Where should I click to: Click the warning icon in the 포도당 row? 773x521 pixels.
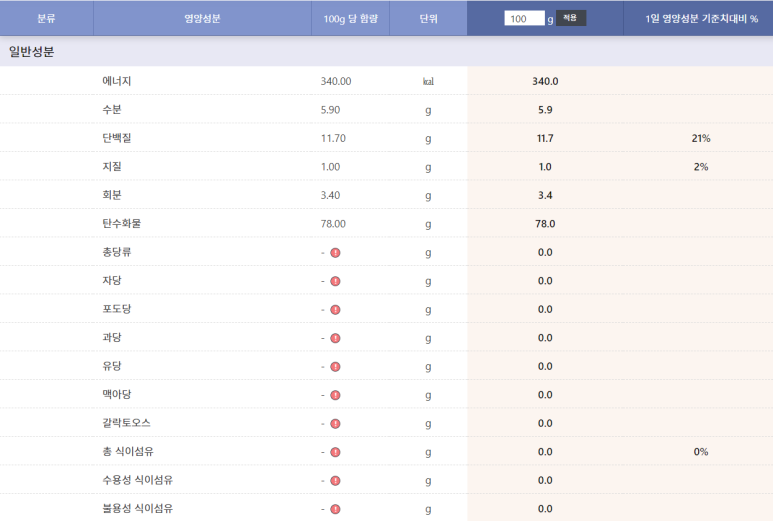click(335, 310)
